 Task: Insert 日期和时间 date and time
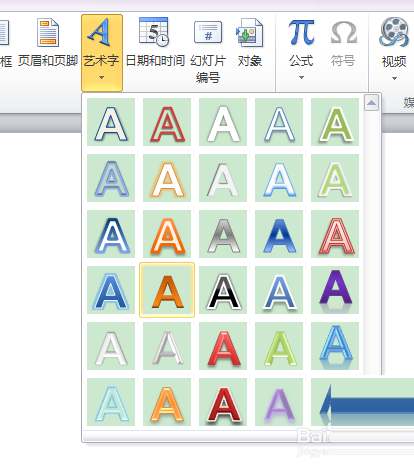[155, 43]
